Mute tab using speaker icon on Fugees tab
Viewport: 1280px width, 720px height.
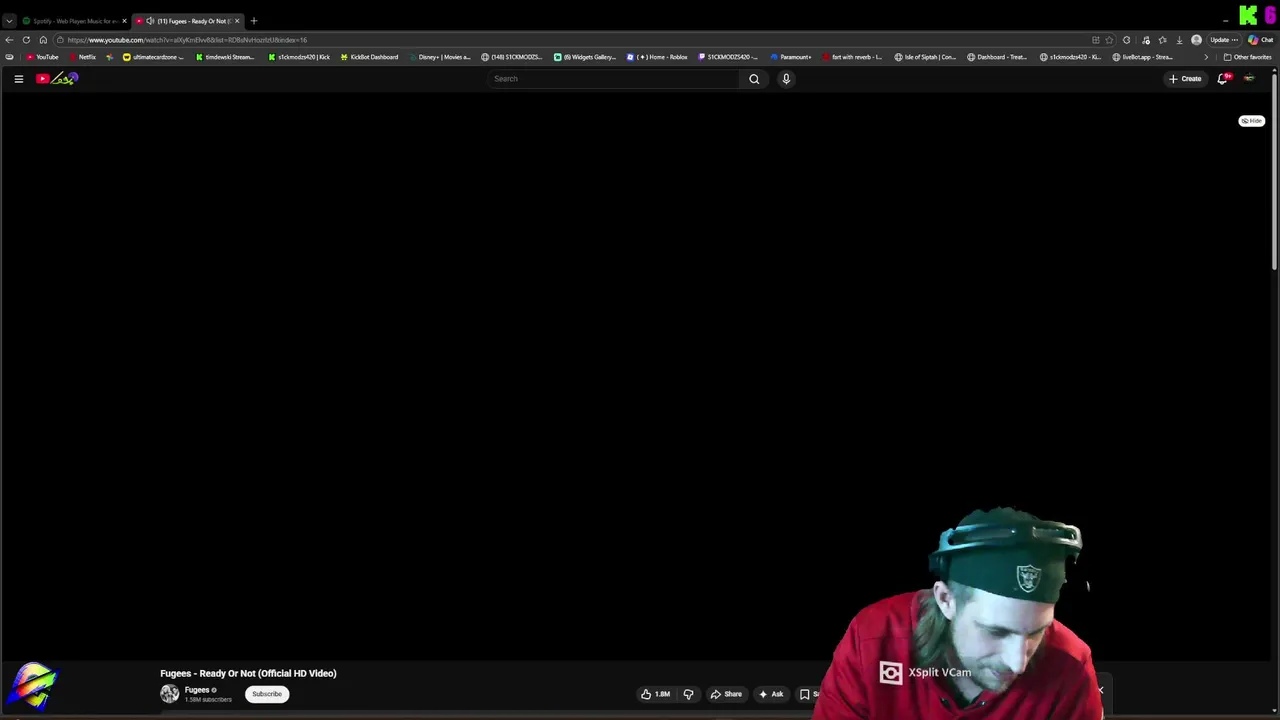click(x=150, y=21)
